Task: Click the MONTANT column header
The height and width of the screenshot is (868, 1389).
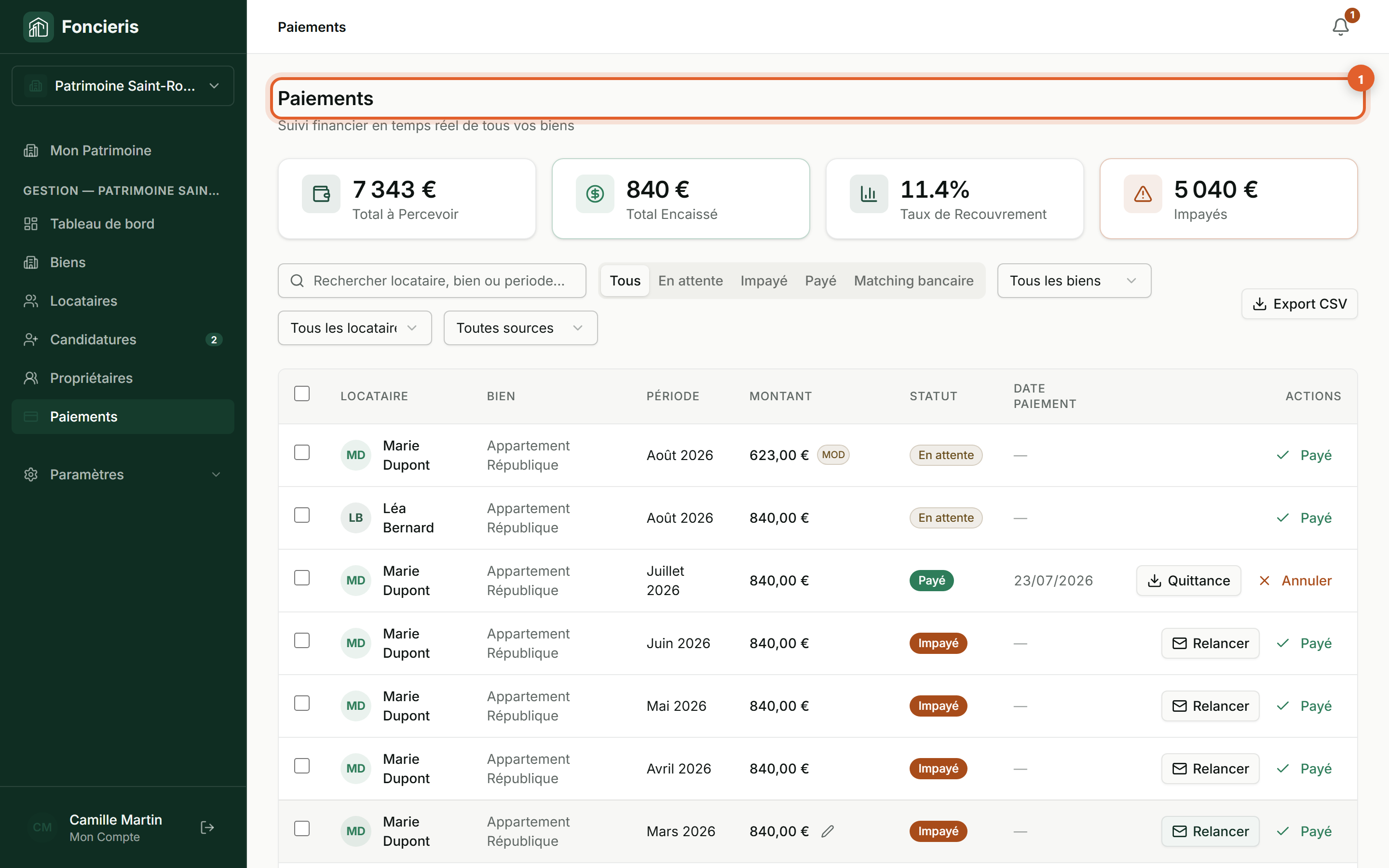Action: pos(781,396)
